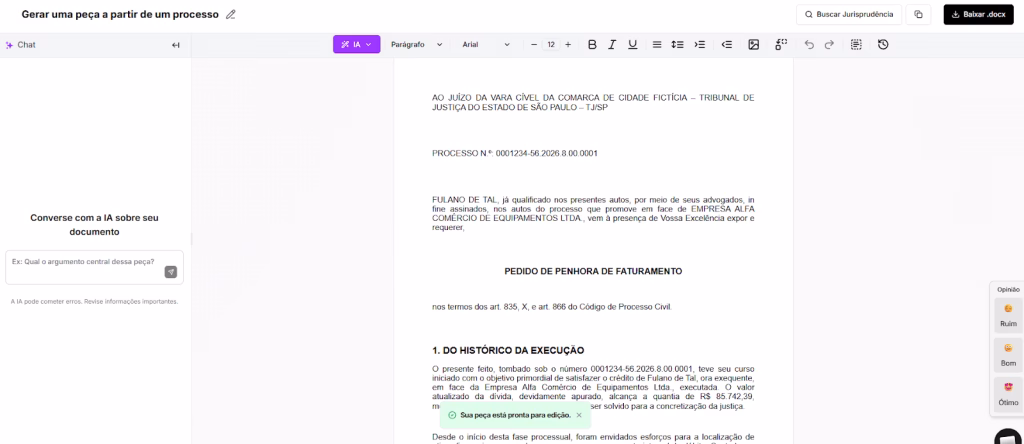Click the 'Opinião' label in feedback panel
Screen dimensions: 1024x444
pyautogui.click(x=1008, y=289)
